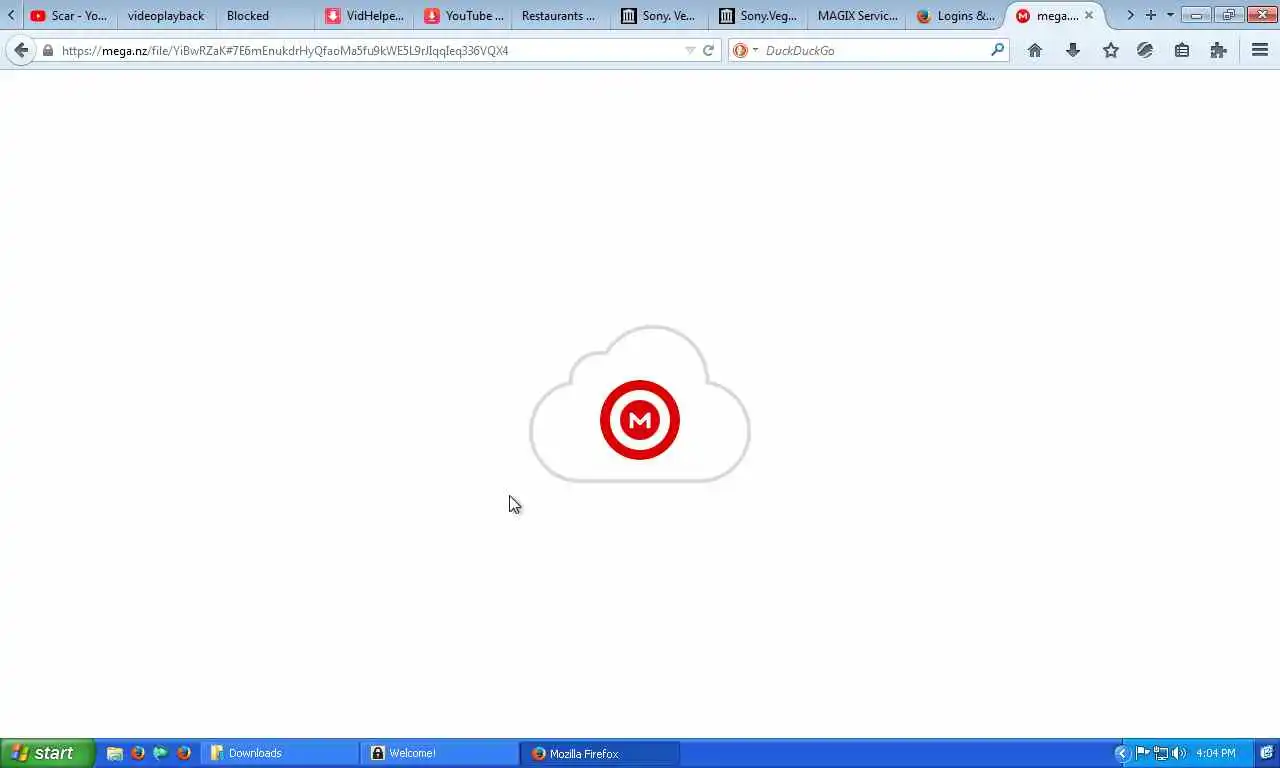Image resolution: width=1280 pixels, height=768 pixels.
Task: Launch the folder quick launch icon
Action: pyautogui.click(x=115, y=753)
